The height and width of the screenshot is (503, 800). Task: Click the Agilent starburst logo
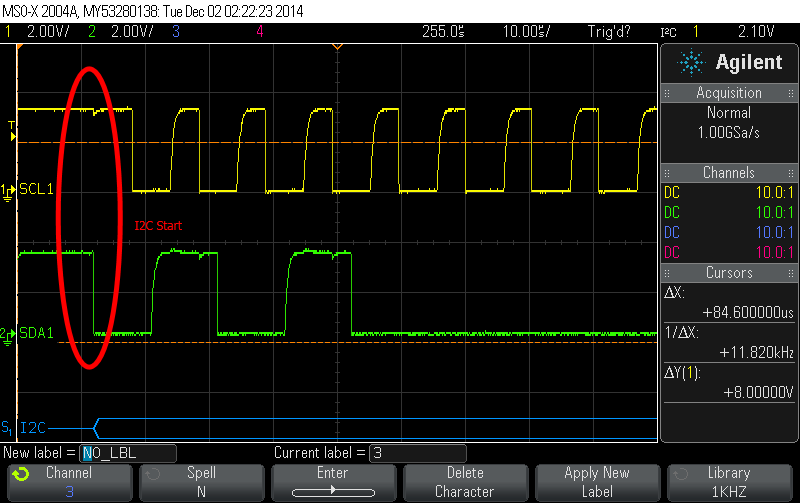pos(691,63)
